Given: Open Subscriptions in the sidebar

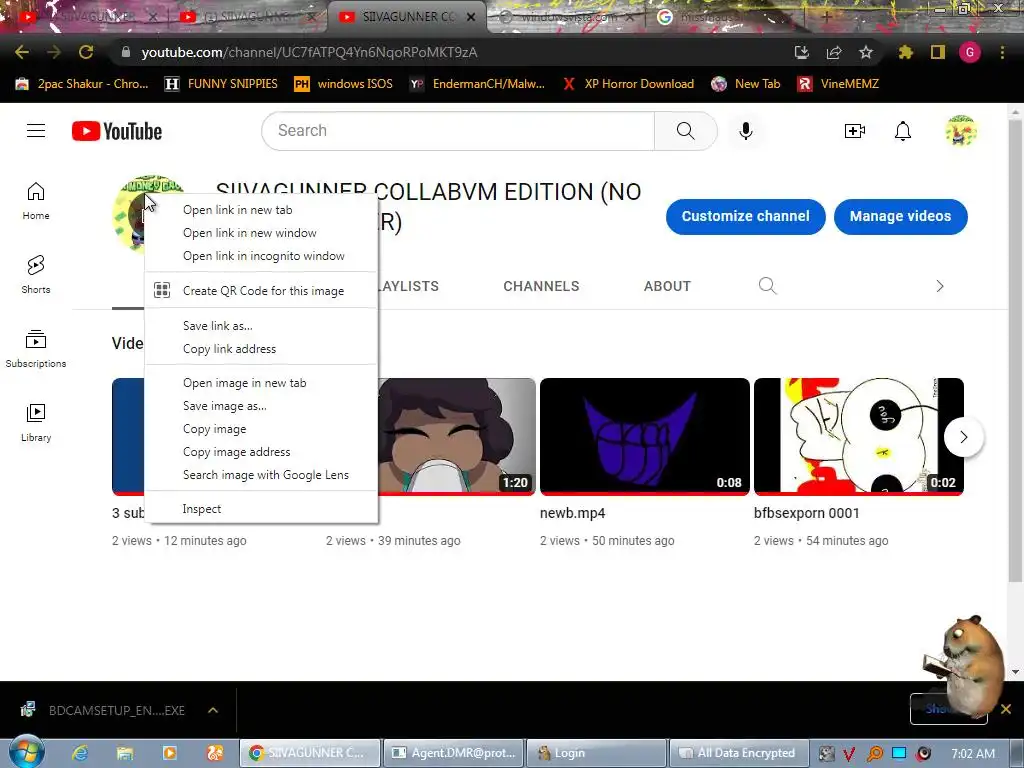Looking at the screenshot, I should (x=36, y=349).
